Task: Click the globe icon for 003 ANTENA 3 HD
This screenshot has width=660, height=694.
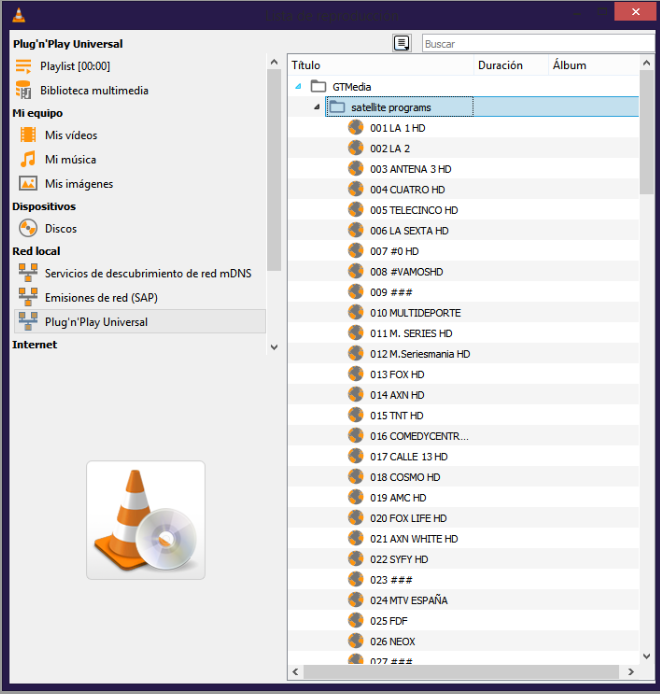Action: tap(355, 169)
